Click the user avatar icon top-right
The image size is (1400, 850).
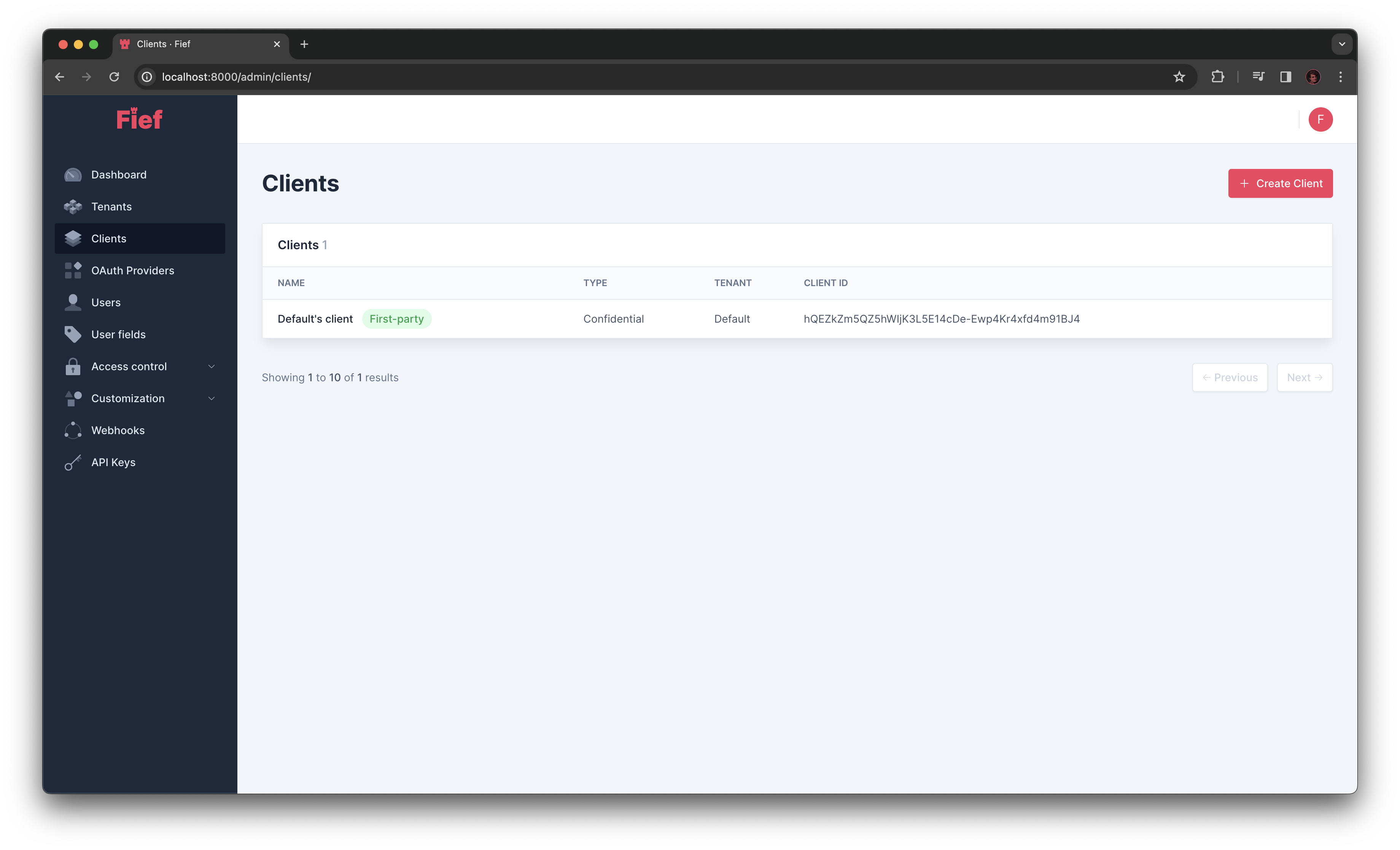[1320, 119]
